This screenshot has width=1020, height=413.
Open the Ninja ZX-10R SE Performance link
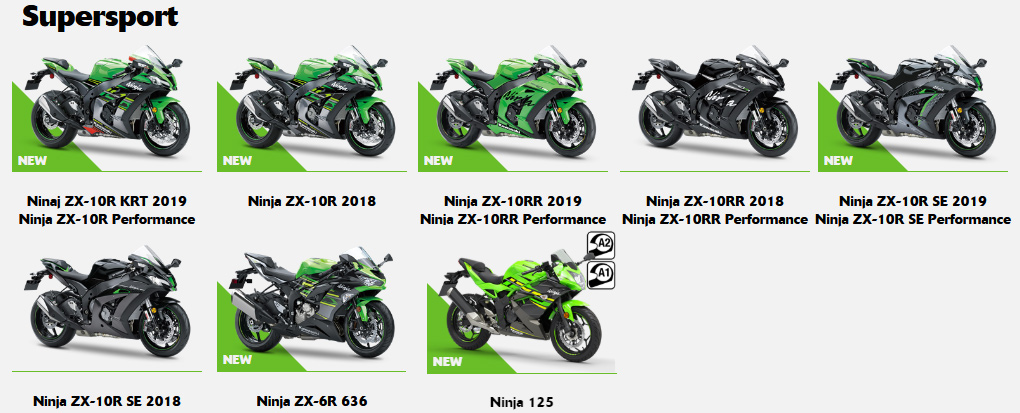pyautogui.click(x=913, y=219)
